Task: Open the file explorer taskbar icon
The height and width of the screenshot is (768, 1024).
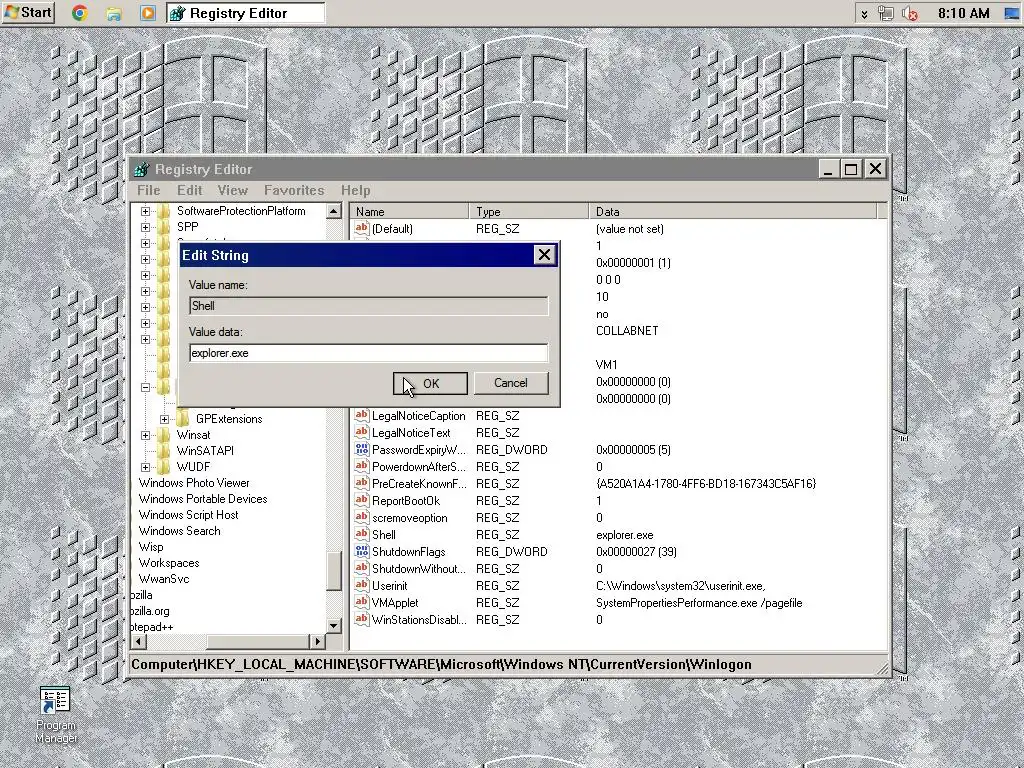Action: [x=114, y=13]
